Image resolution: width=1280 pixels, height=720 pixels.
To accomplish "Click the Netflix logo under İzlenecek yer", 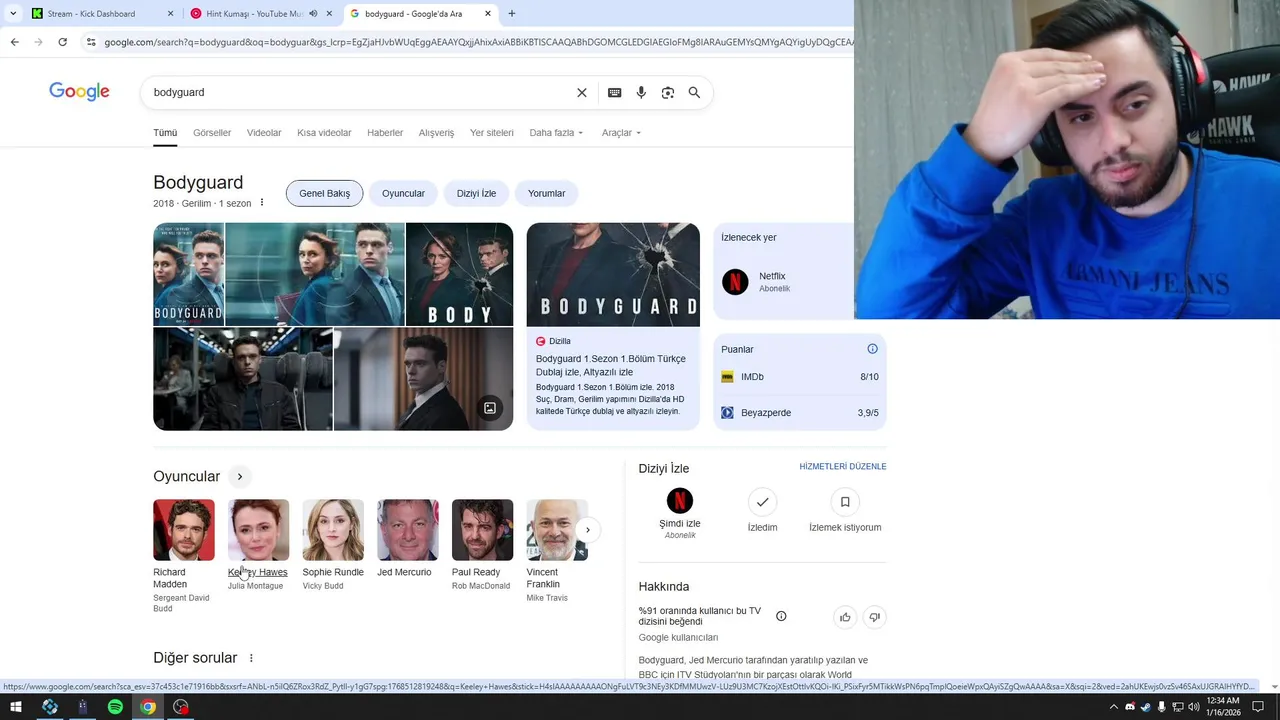I will click(735, 282).
